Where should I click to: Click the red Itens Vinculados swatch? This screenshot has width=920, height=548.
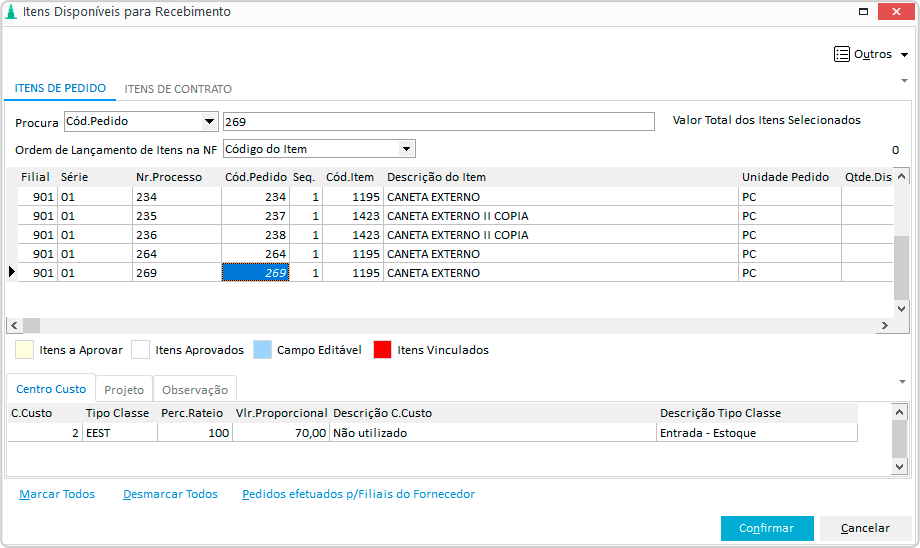pos(382,350)
